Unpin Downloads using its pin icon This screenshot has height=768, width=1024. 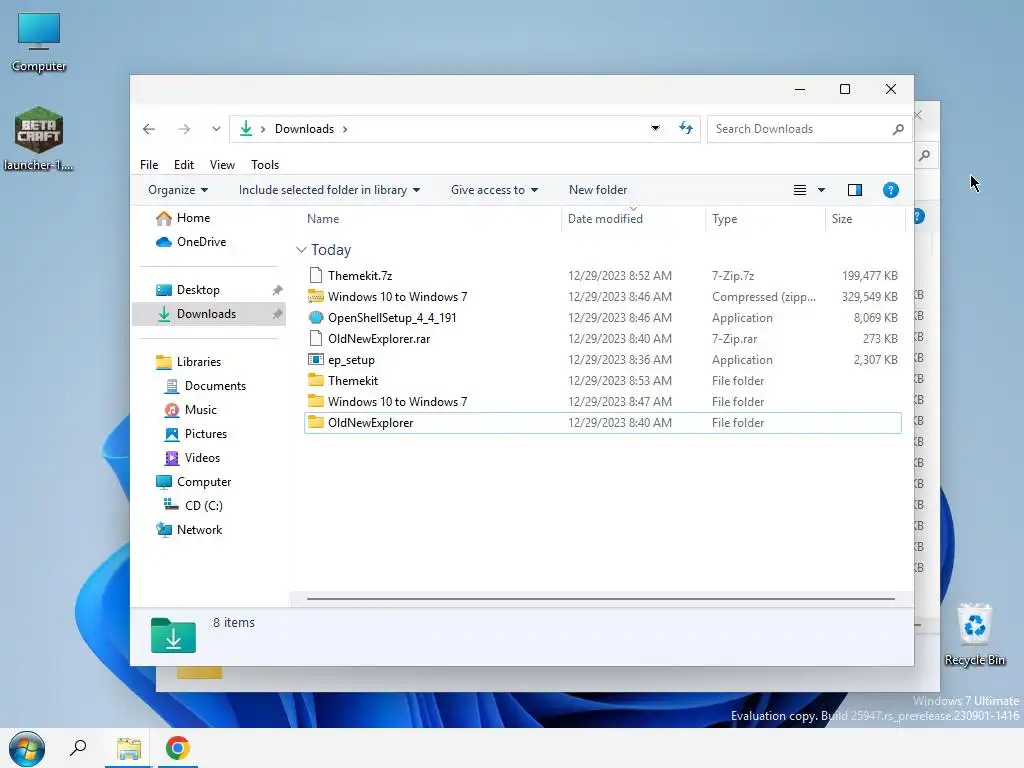(x=278, y=314)
